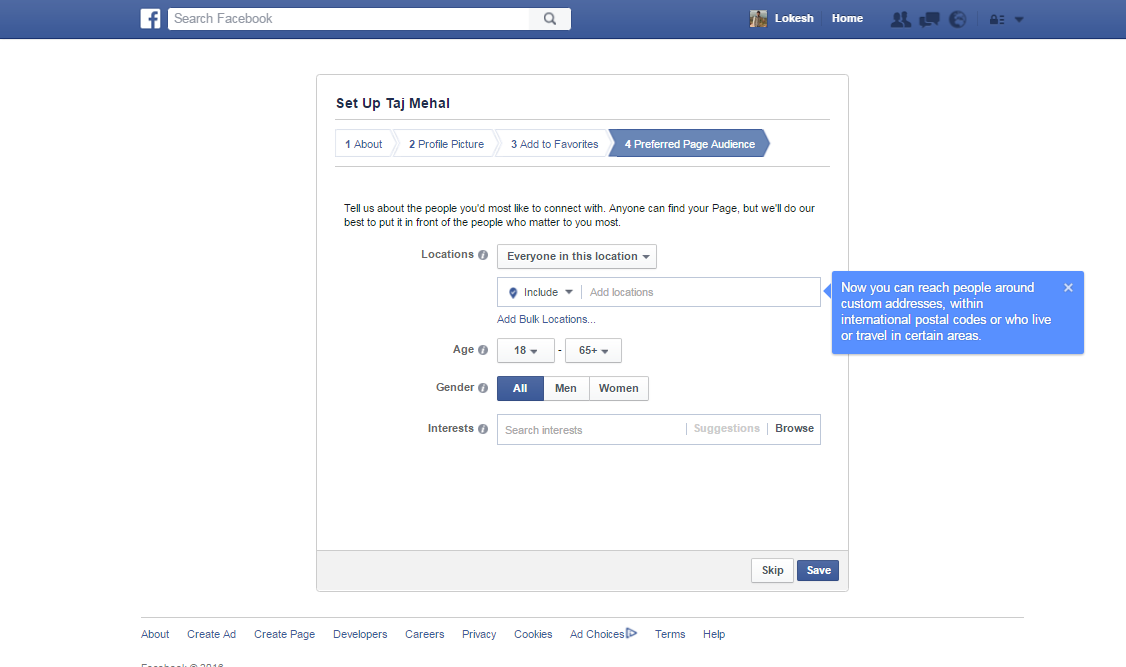
Task: Open messages icon in top bar
Action: tap(929, 19)
